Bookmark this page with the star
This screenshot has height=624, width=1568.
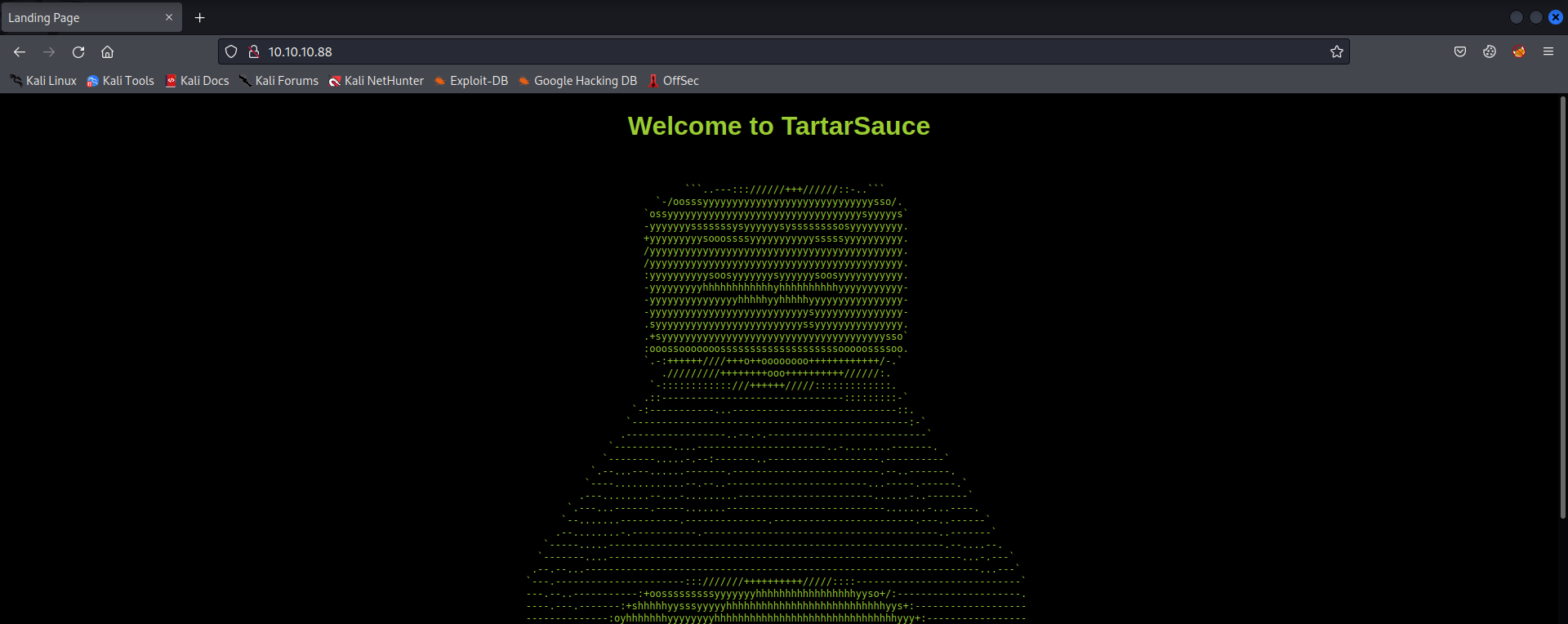pos(1337,51)
